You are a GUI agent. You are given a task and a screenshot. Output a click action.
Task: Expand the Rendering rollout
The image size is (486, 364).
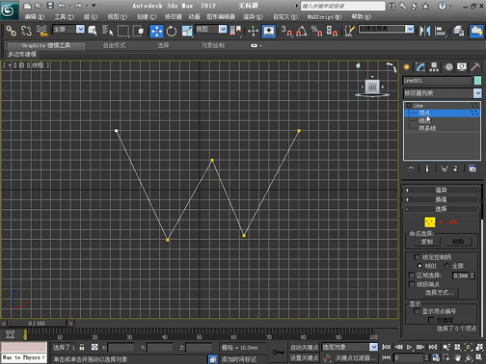(441, 190)
